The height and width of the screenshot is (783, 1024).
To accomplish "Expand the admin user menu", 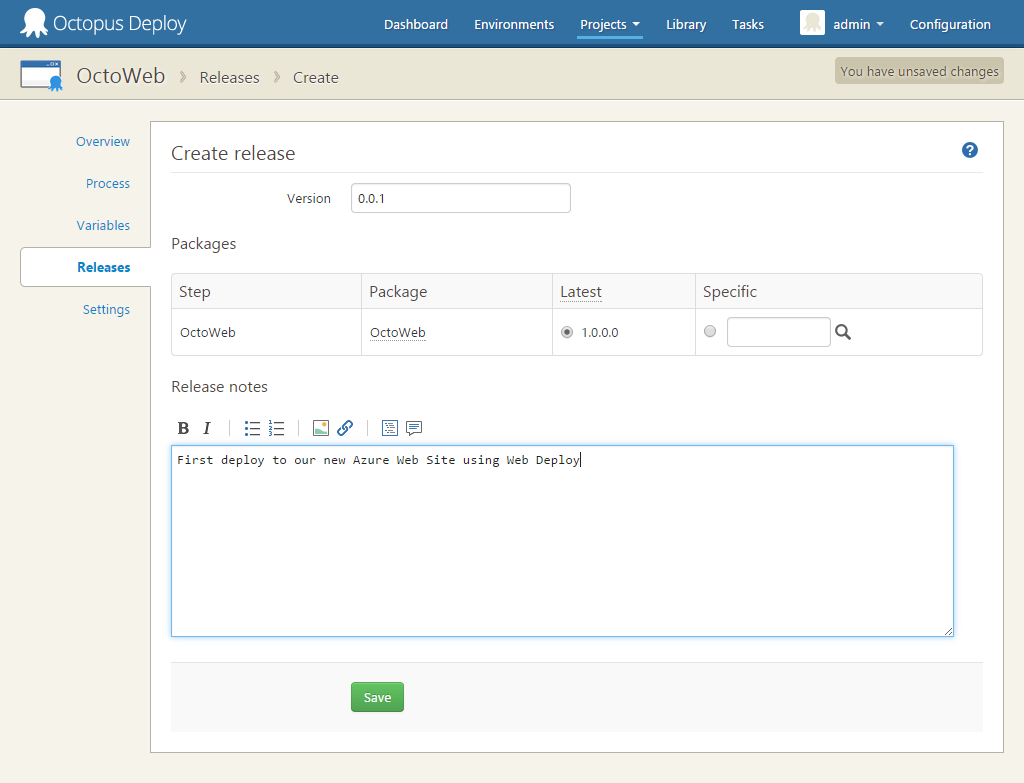I will [857, 24].
